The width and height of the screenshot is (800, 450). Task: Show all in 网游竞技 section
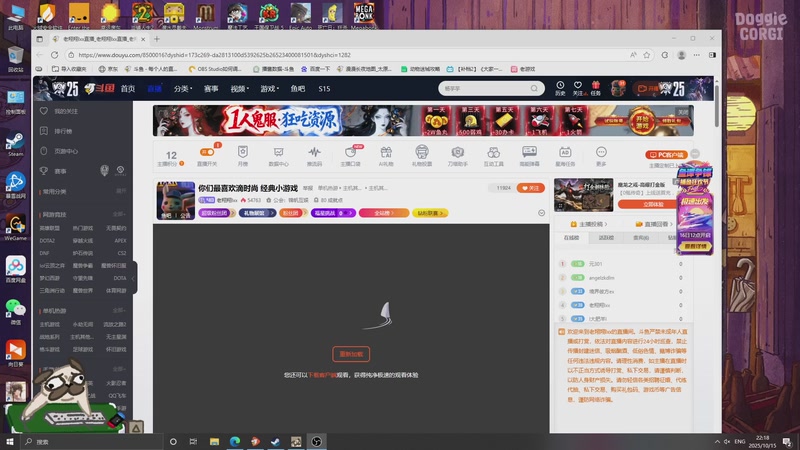click(x=119, y=214)
